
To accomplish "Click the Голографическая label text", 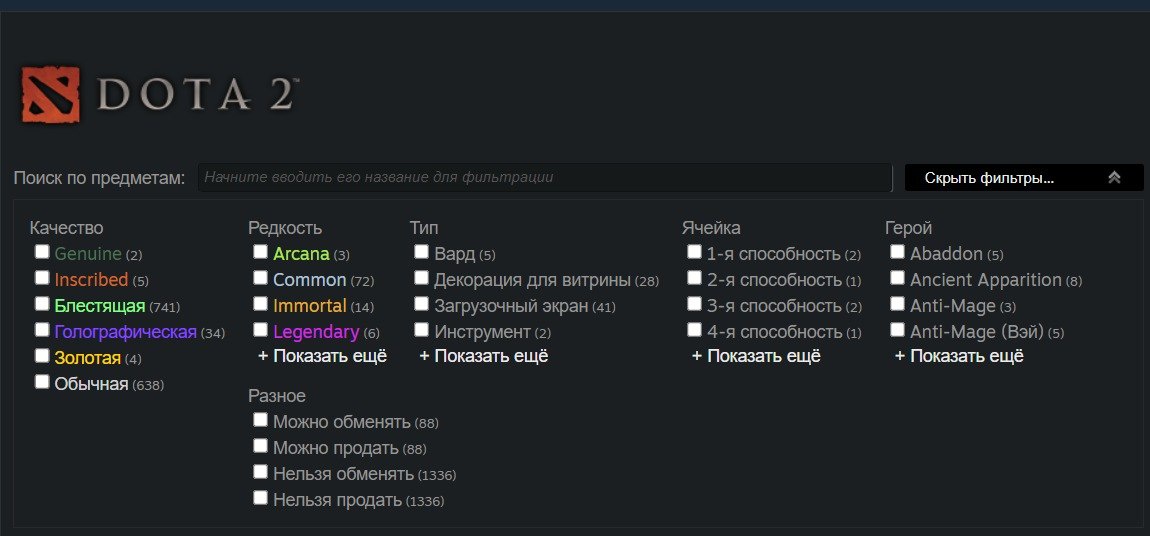I will coord(125,332).
